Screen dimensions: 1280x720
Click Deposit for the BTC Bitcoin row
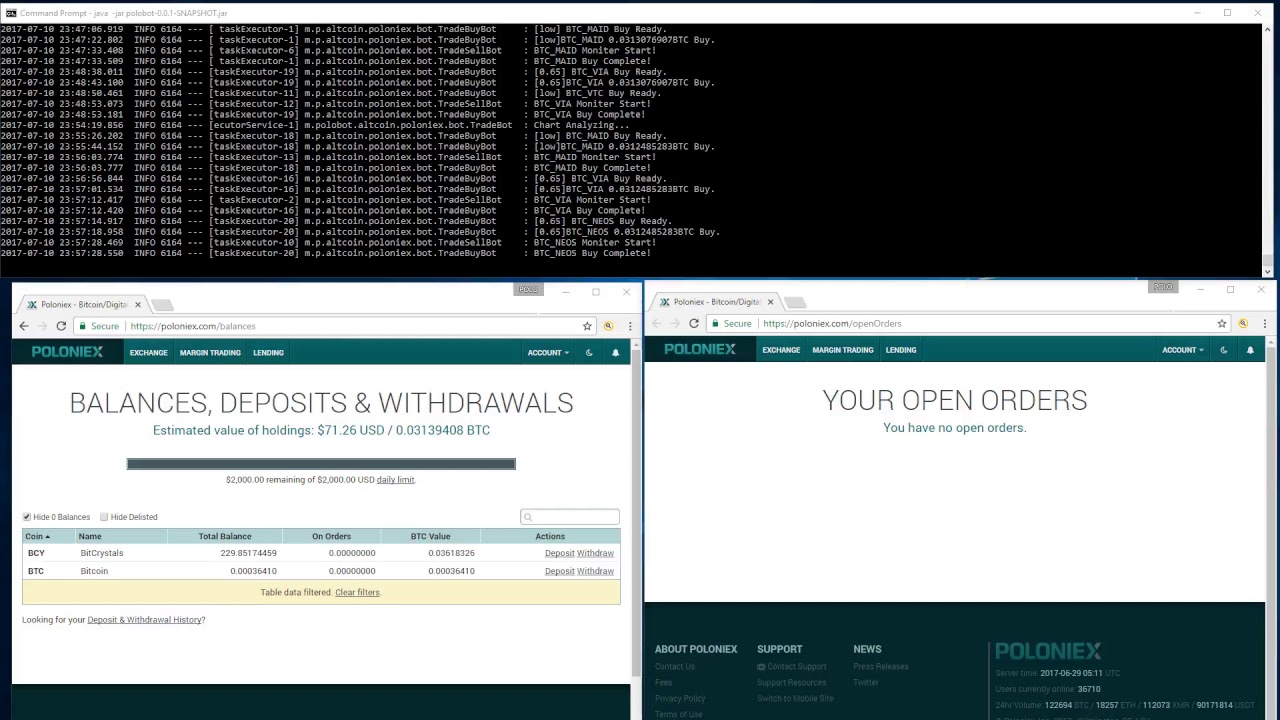(x=559, y=571)
